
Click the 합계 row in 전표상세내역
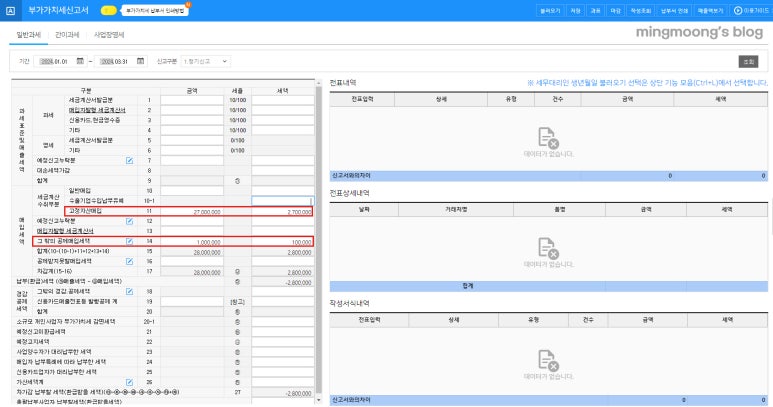[549, 286]
